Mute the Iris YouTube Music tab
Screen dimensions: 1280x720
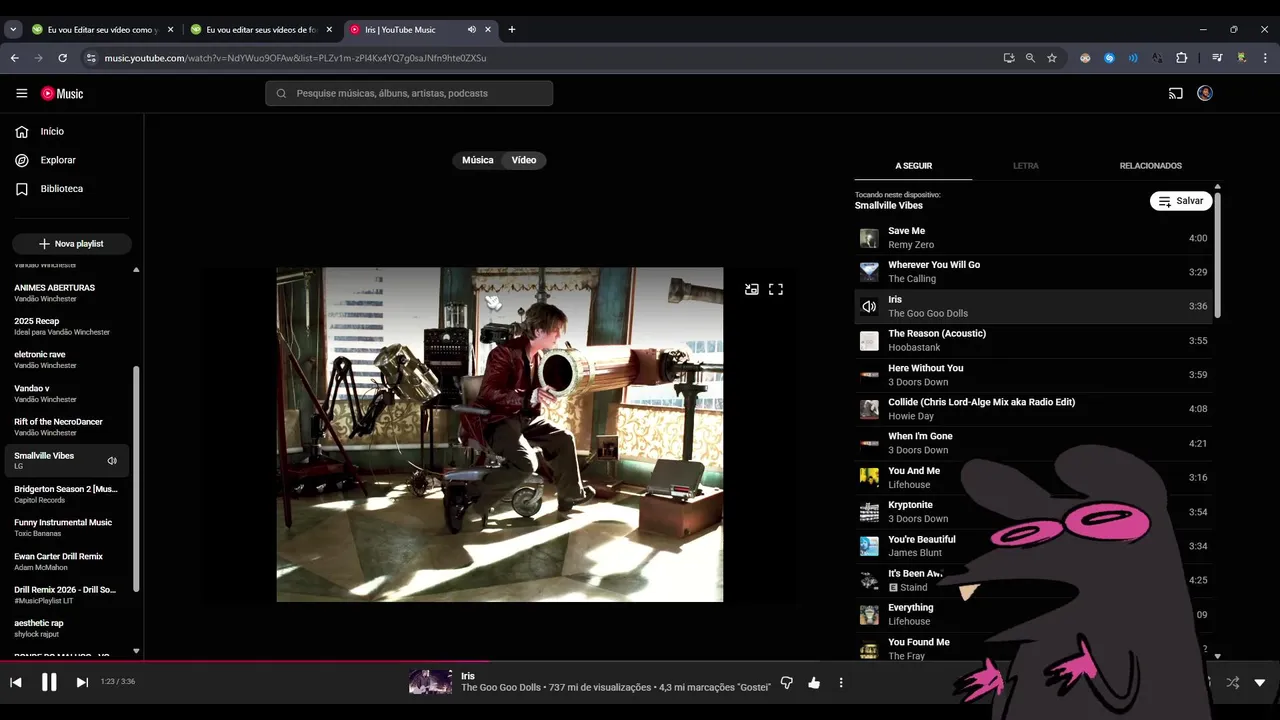pos(472,30)
